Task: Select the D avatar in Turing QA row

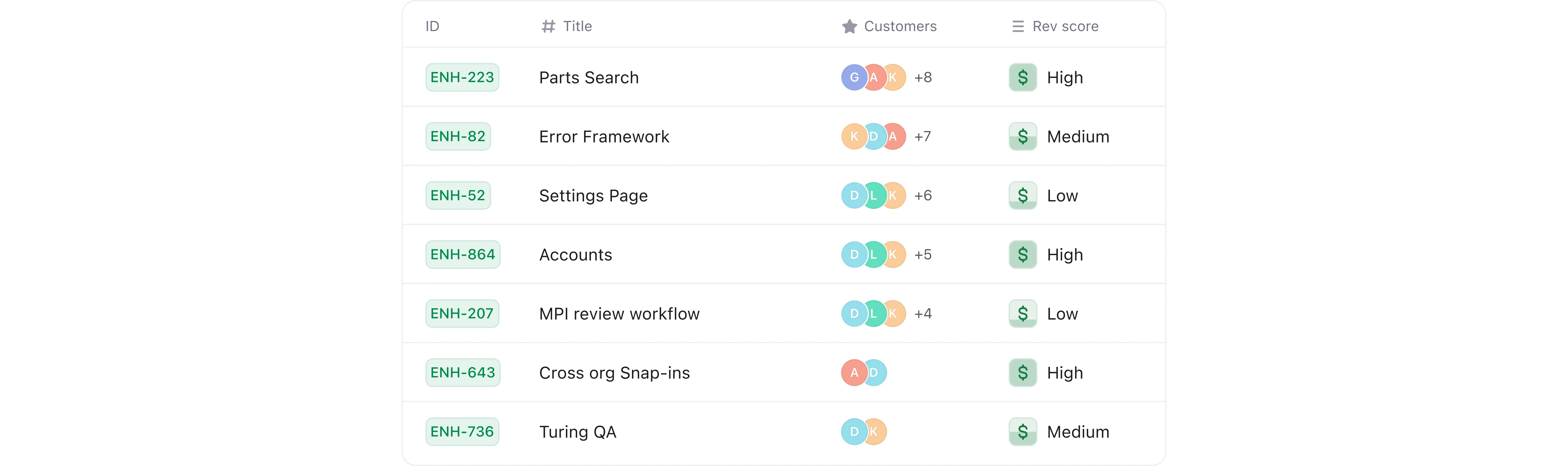Action: click(854, 431)
